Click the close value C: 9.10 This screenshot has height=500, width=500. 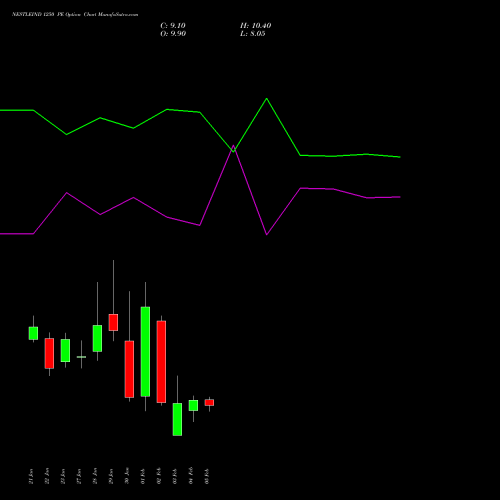tap(173, 26)
